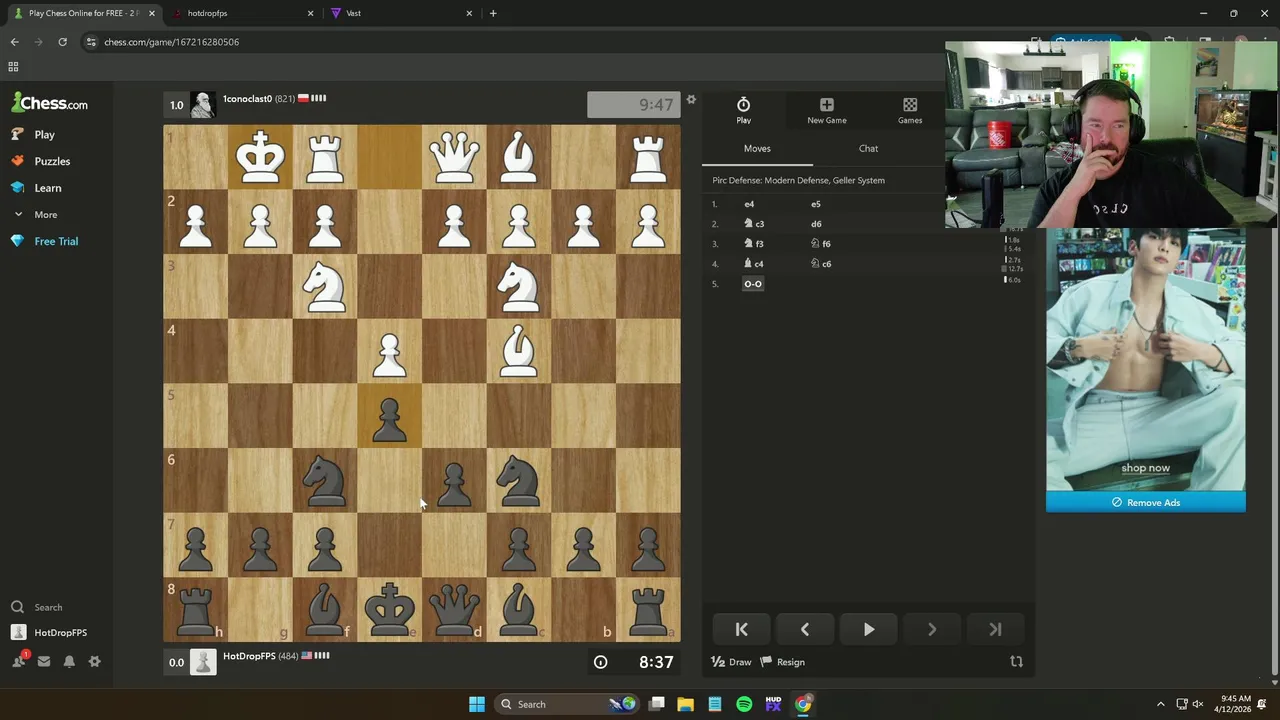The image size is (1280, 720).
Task: Step back one move
Action: point(805,629)
